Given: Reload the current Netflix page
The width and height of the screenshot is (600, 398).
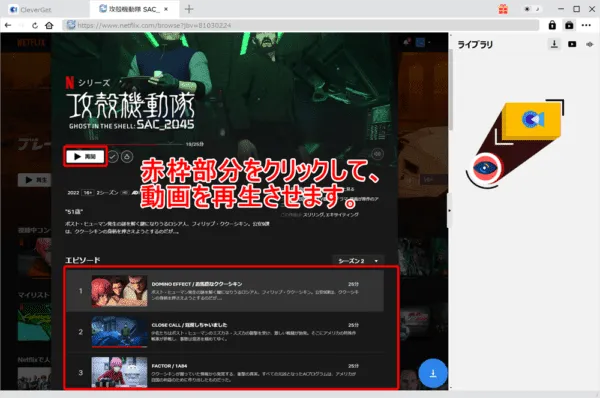Looking at the screenshot, I should click(35, 26).
